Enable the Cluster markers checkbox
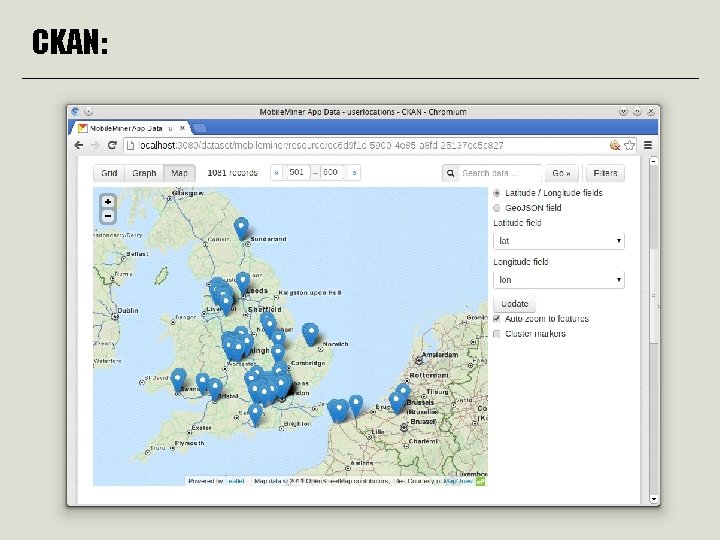720x540 pixels. pos(497,334)
